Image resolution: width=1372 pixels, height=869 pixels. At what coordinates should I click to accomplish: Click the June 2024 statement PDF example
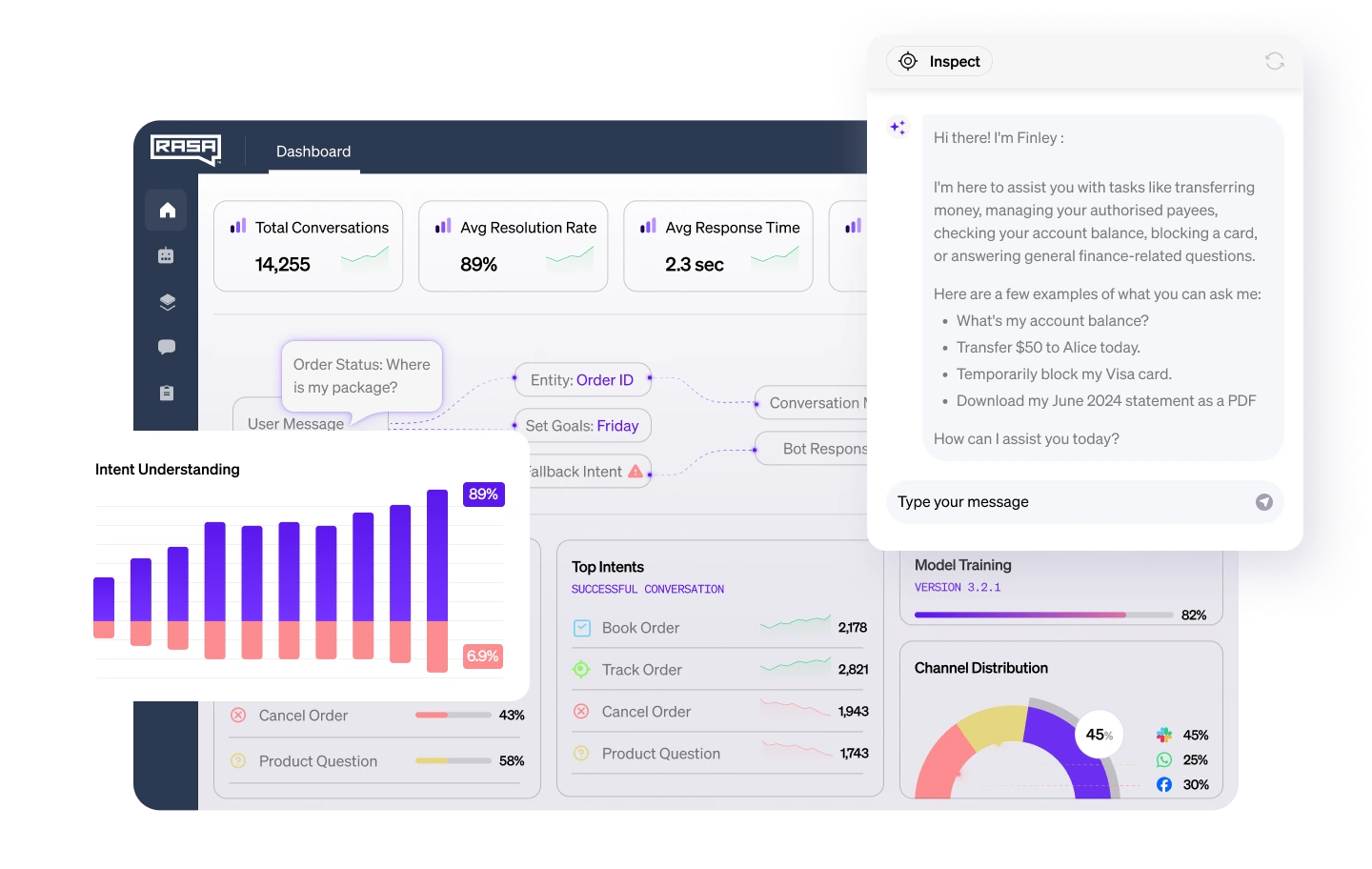pyautogui.click(x=1106, y=401)
